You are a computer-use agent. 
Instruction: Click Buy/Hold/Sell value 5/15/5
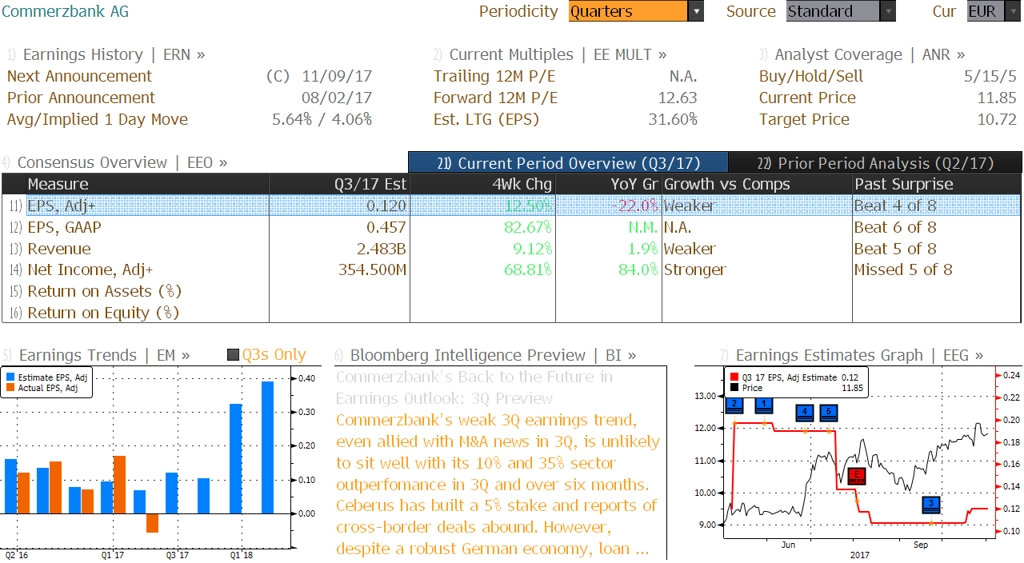click(x=990, y=76)
